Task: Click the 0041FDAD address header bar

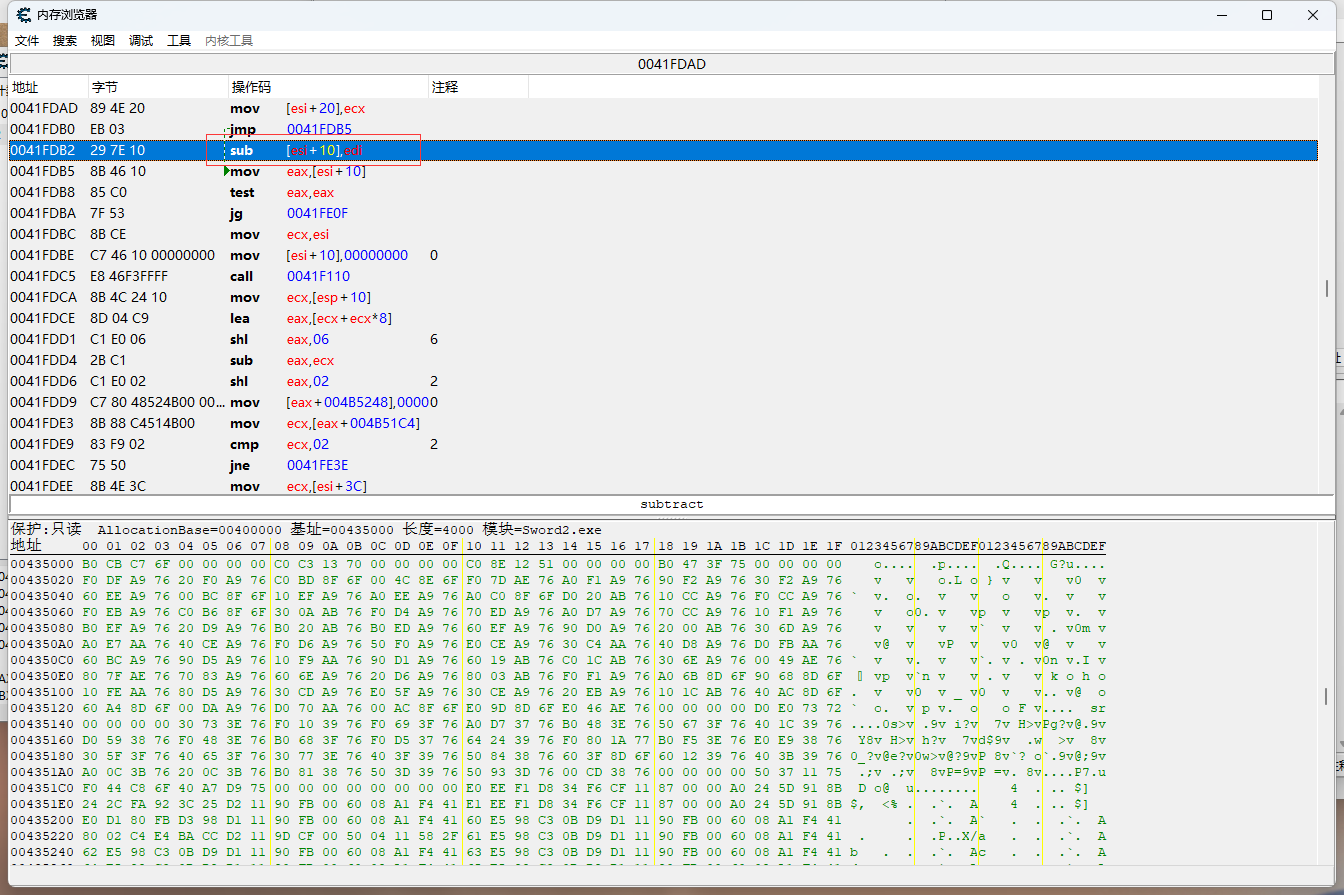Action: (671, 64)
